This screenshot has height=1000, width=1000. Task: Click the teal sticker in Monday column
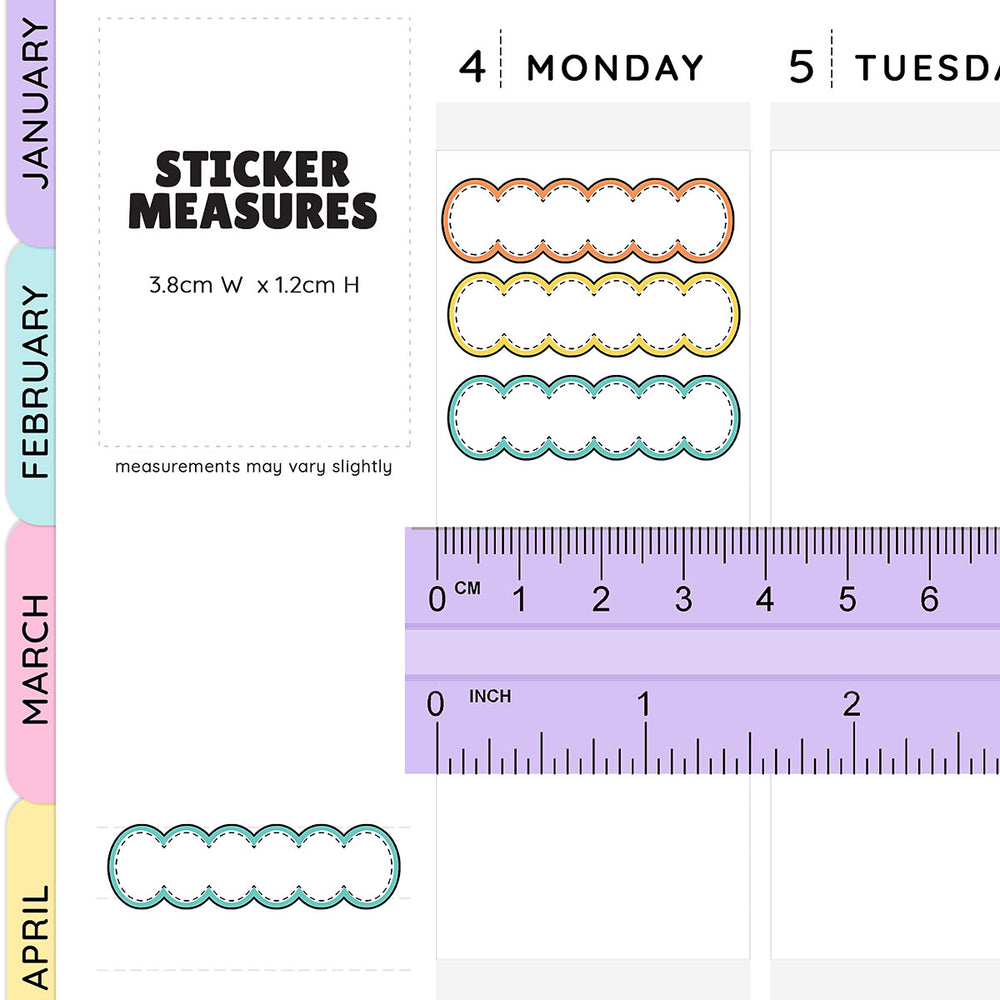point(594,417)
